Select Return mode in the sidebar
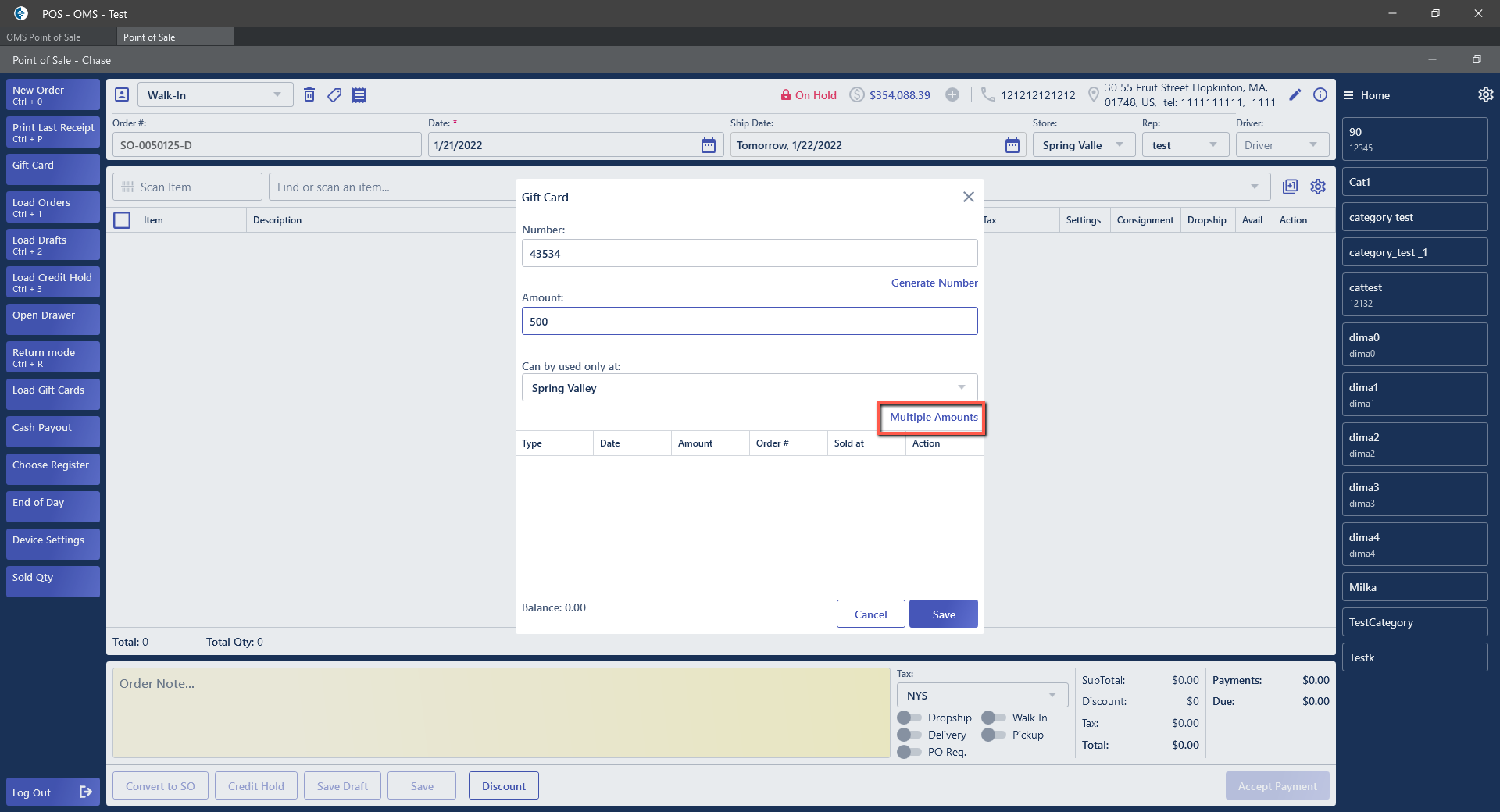This screenshot has height=812, width=1500. [x=53, y=357]
